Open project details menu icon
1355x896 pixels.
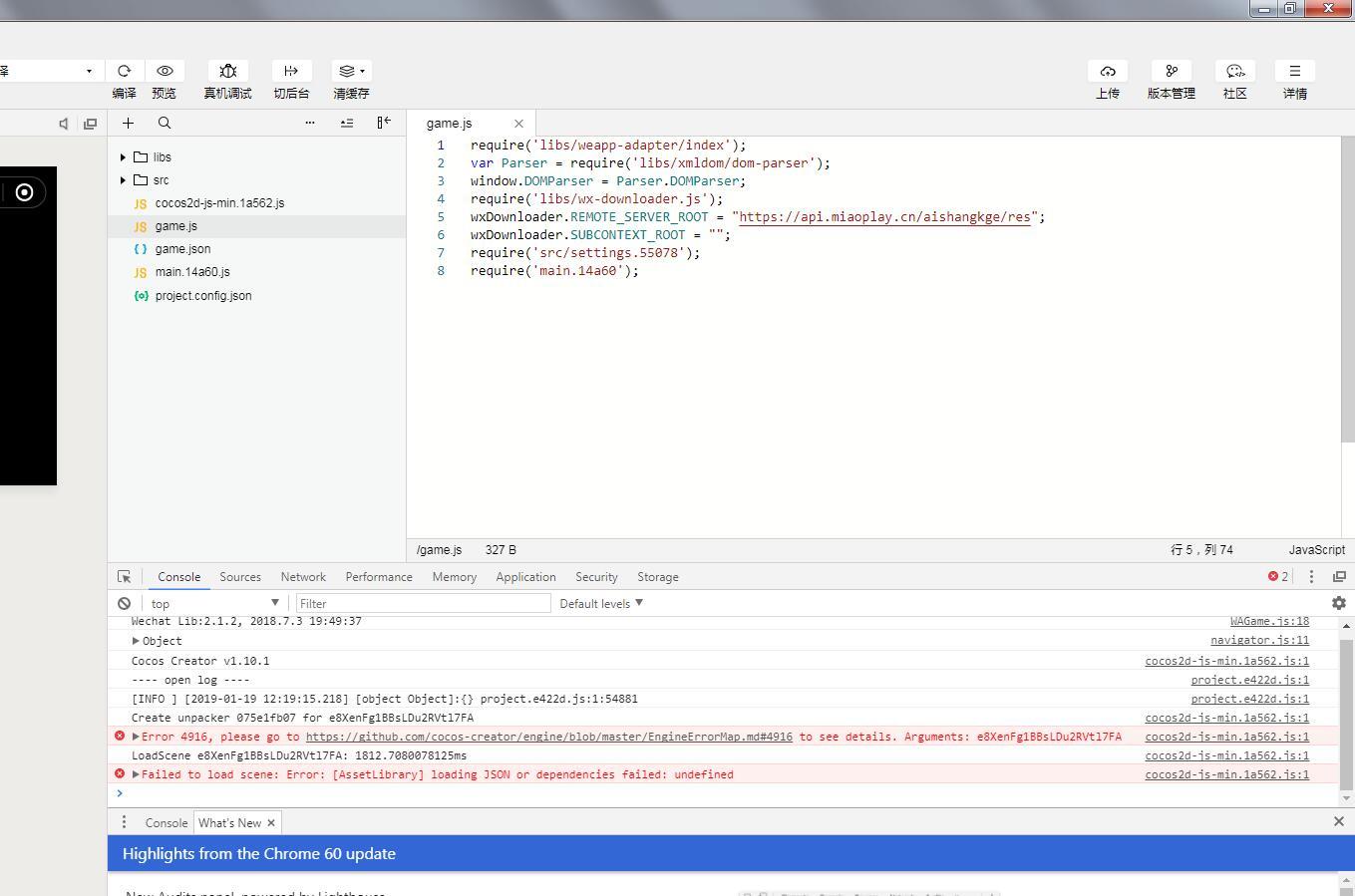pyautogui.click(x=1295, y=71)
